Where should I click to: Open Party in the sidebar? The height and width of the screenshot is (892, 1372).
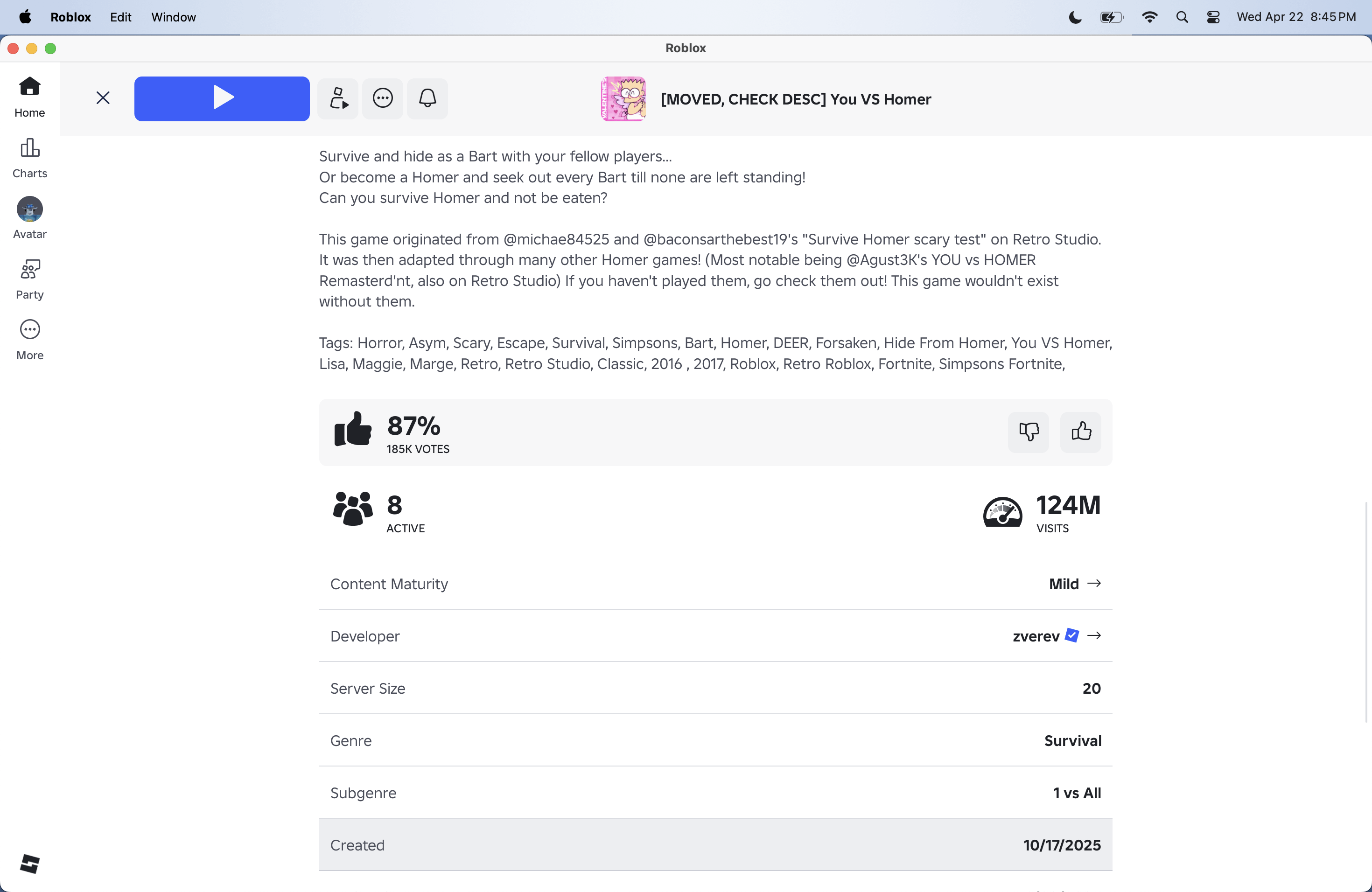coord(29,279)
